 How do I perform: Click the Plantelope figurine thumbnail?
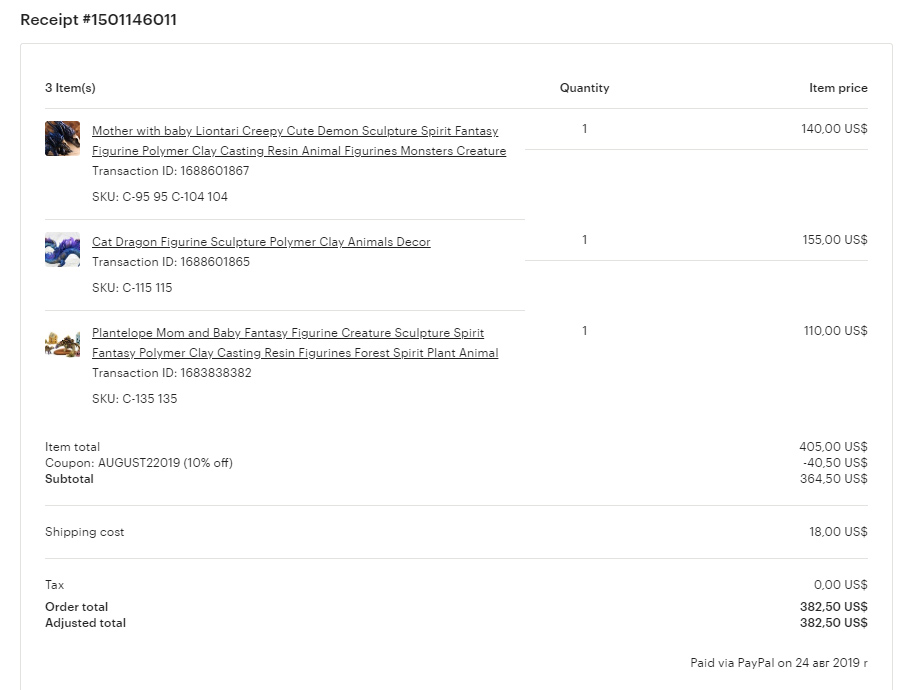[x=63, y=344]
